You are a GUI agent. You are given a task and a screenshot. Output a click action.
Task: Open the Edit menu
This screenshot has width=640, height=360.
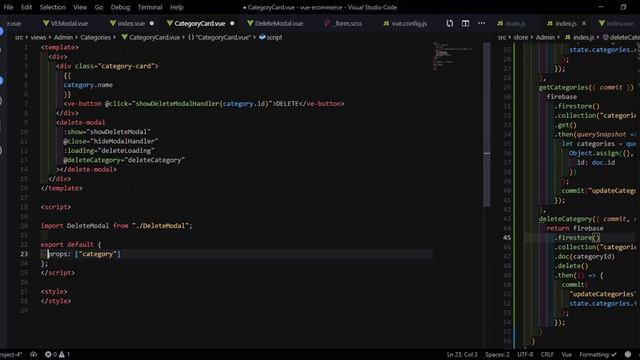[x=26, y=7]
